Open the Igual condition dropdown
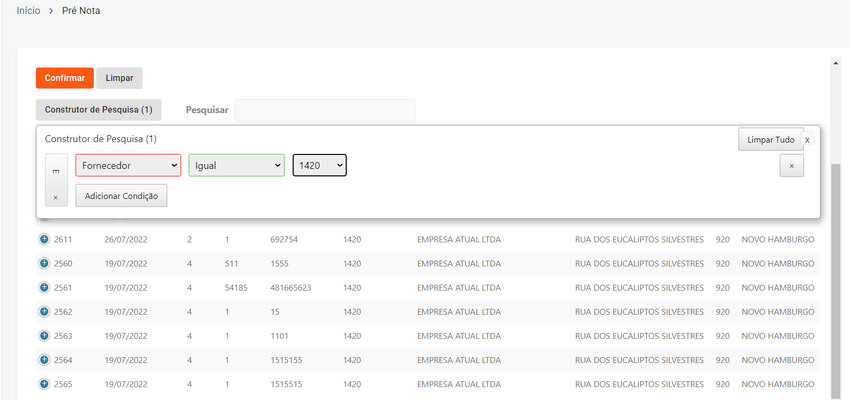 [236, 166]
